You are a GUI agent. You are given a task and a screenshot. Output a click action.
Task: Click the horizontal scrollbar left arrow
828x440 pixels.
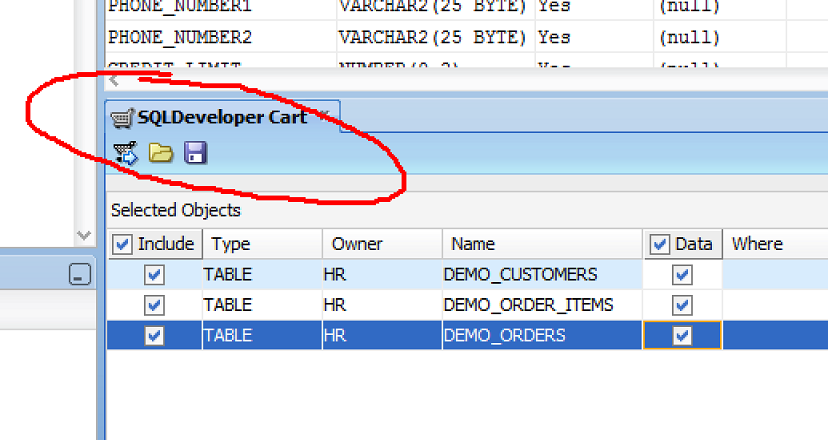114,80
